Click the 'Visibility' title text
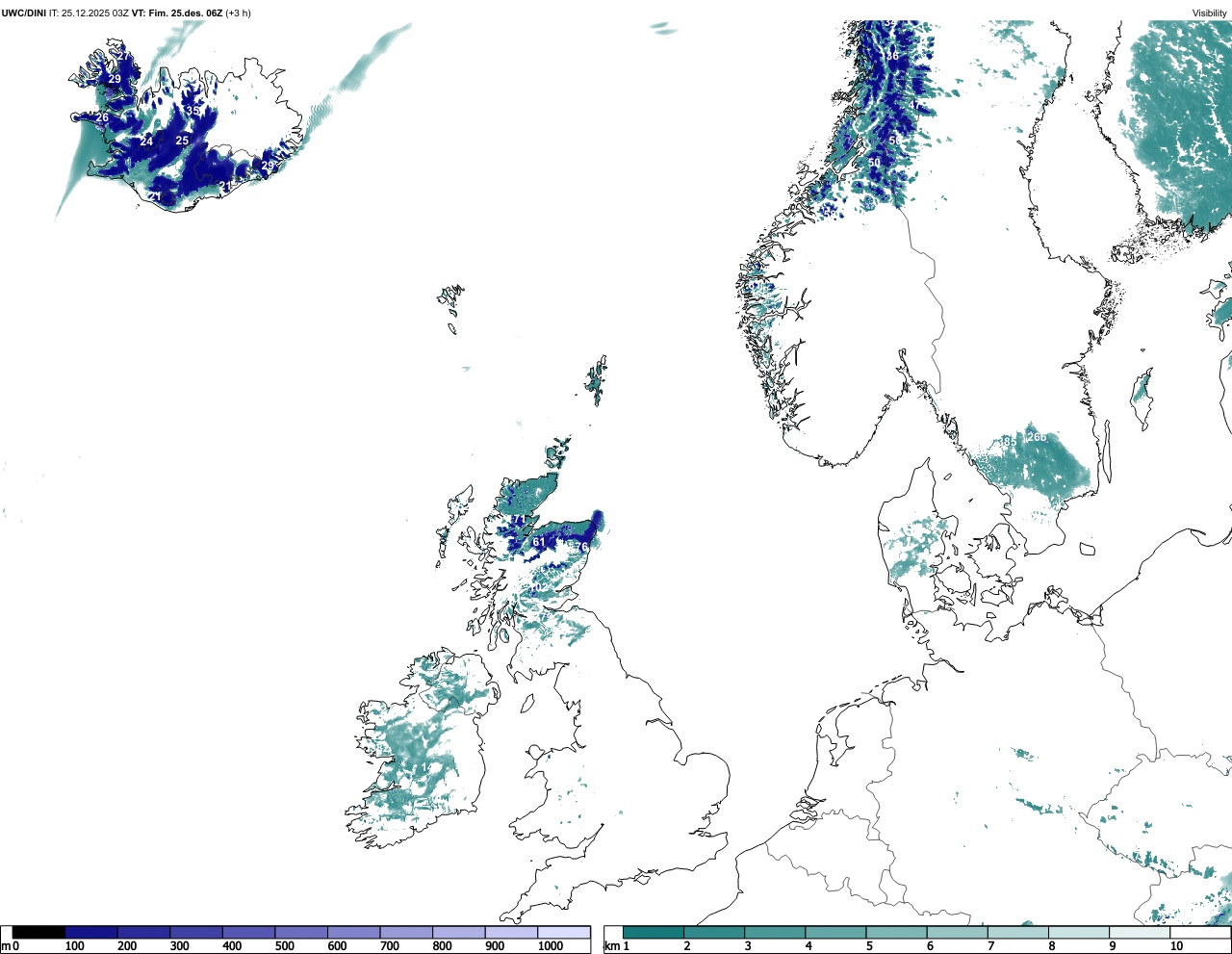Viewport: 1232px width, 954px height. coord(1209,13)
